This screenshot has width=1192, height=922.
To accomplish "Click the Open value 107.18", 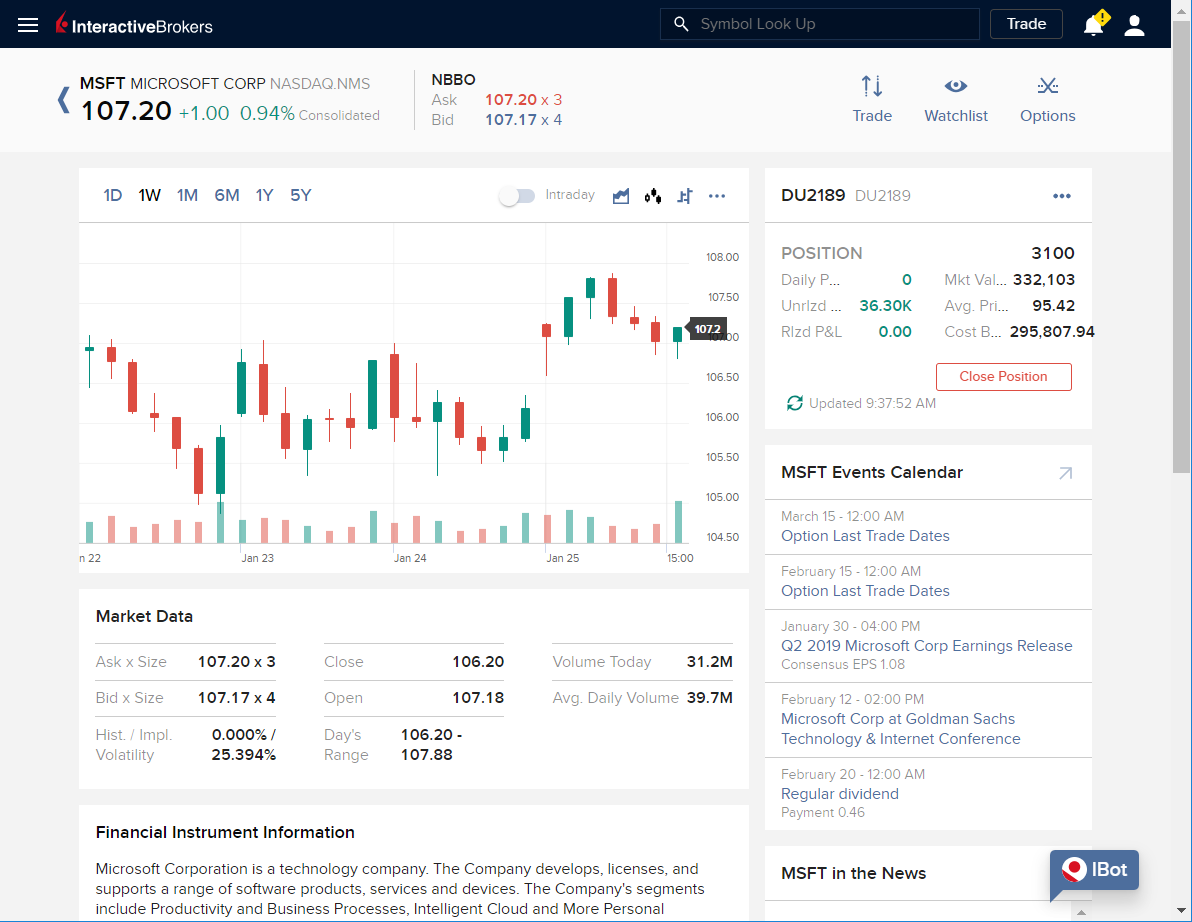I will [478, 698].
